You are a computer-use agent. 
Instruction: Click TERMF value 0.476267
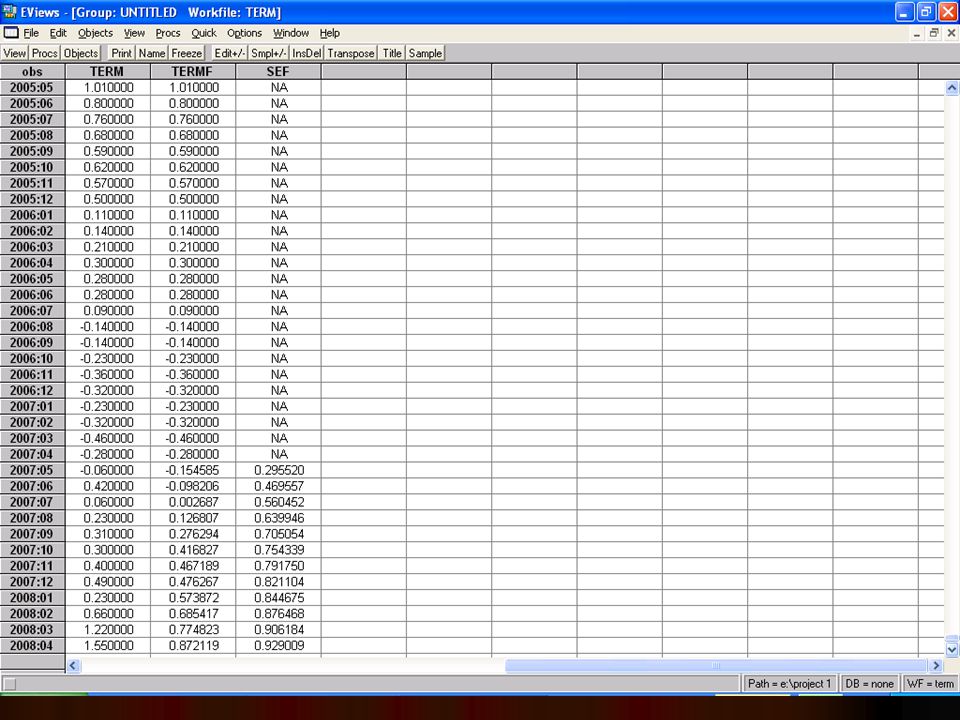click(193, 582)
